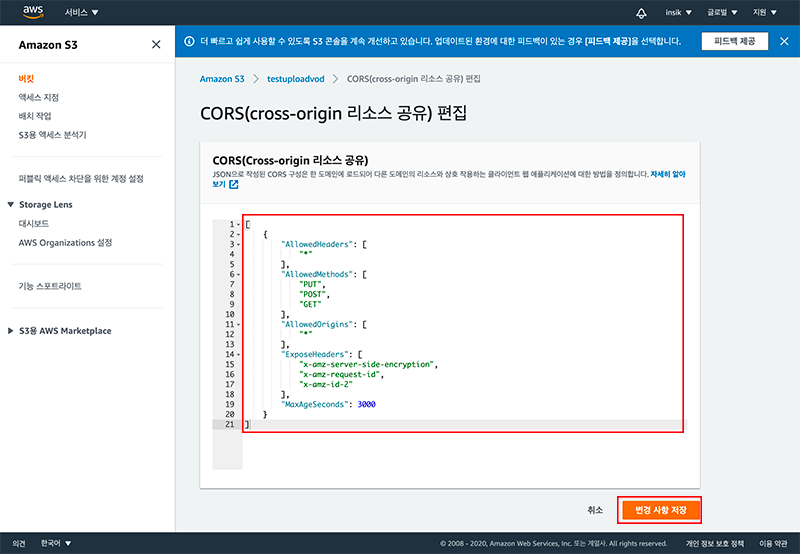The image size is (800, 554).
Task: Click the external link icon after 보기
Action: point(234,184)
